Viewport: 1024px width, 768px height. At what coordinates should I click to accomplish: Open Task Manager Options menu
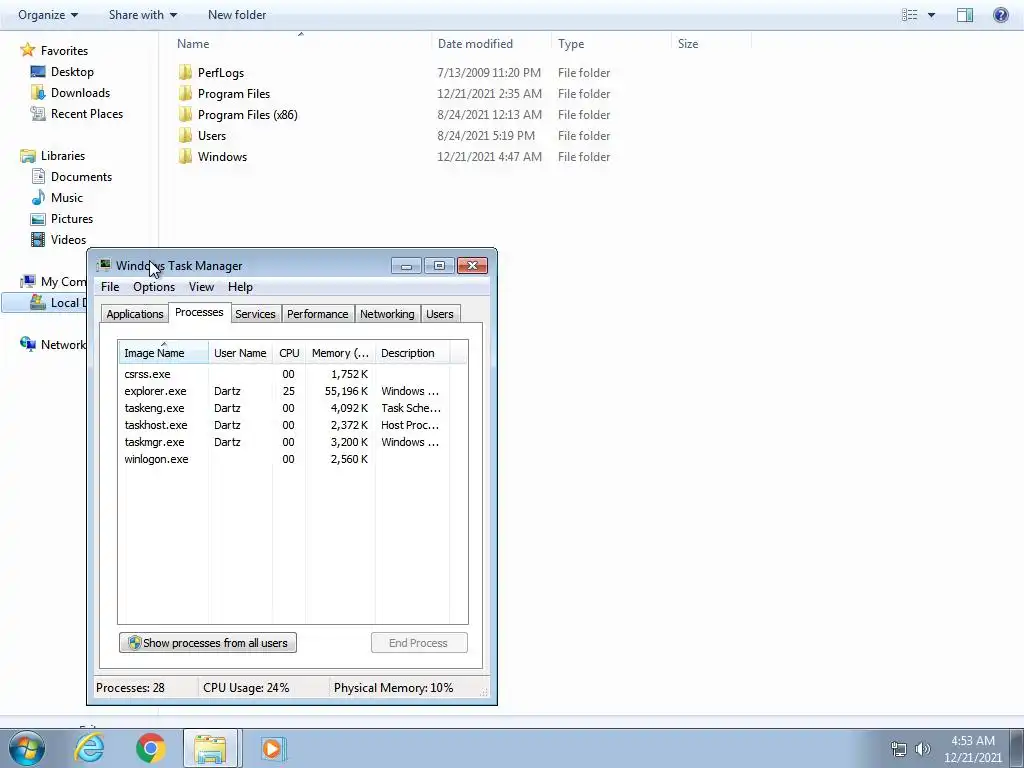coord(154,287)
